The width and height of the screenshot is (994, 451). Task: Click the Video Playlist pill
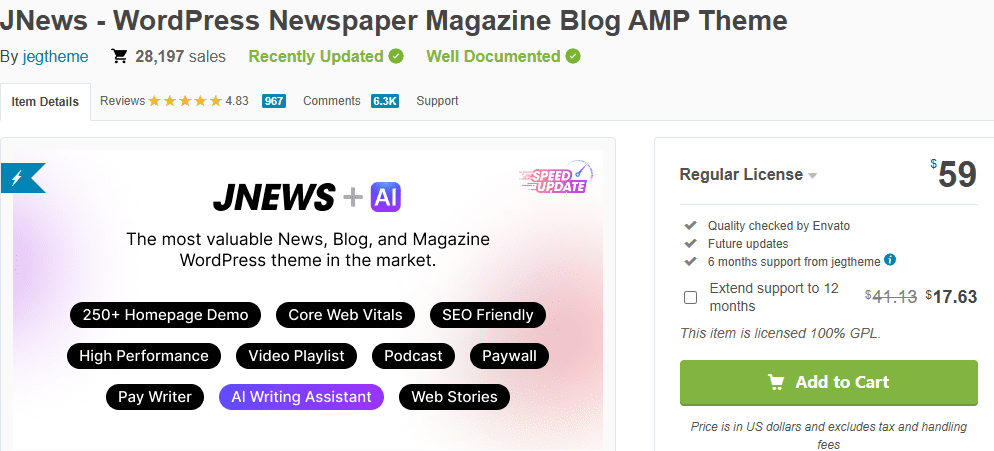[297, 356]
